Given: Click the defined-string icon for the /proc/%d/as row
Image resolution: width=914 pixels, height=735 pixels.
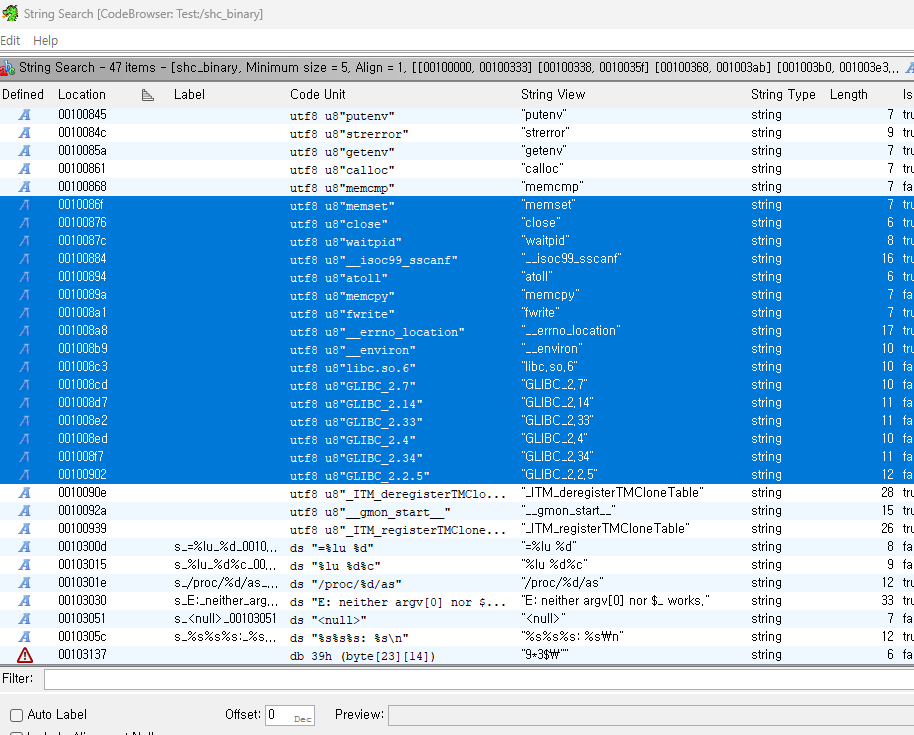Looking at the screenshot, I should pyautogui.click(x=24, y=583).
